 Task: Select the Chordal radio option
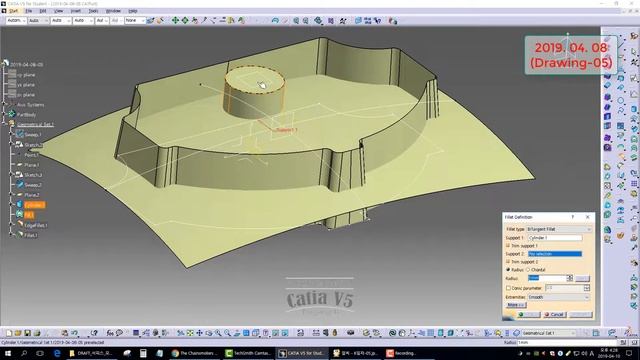point(528,270)
